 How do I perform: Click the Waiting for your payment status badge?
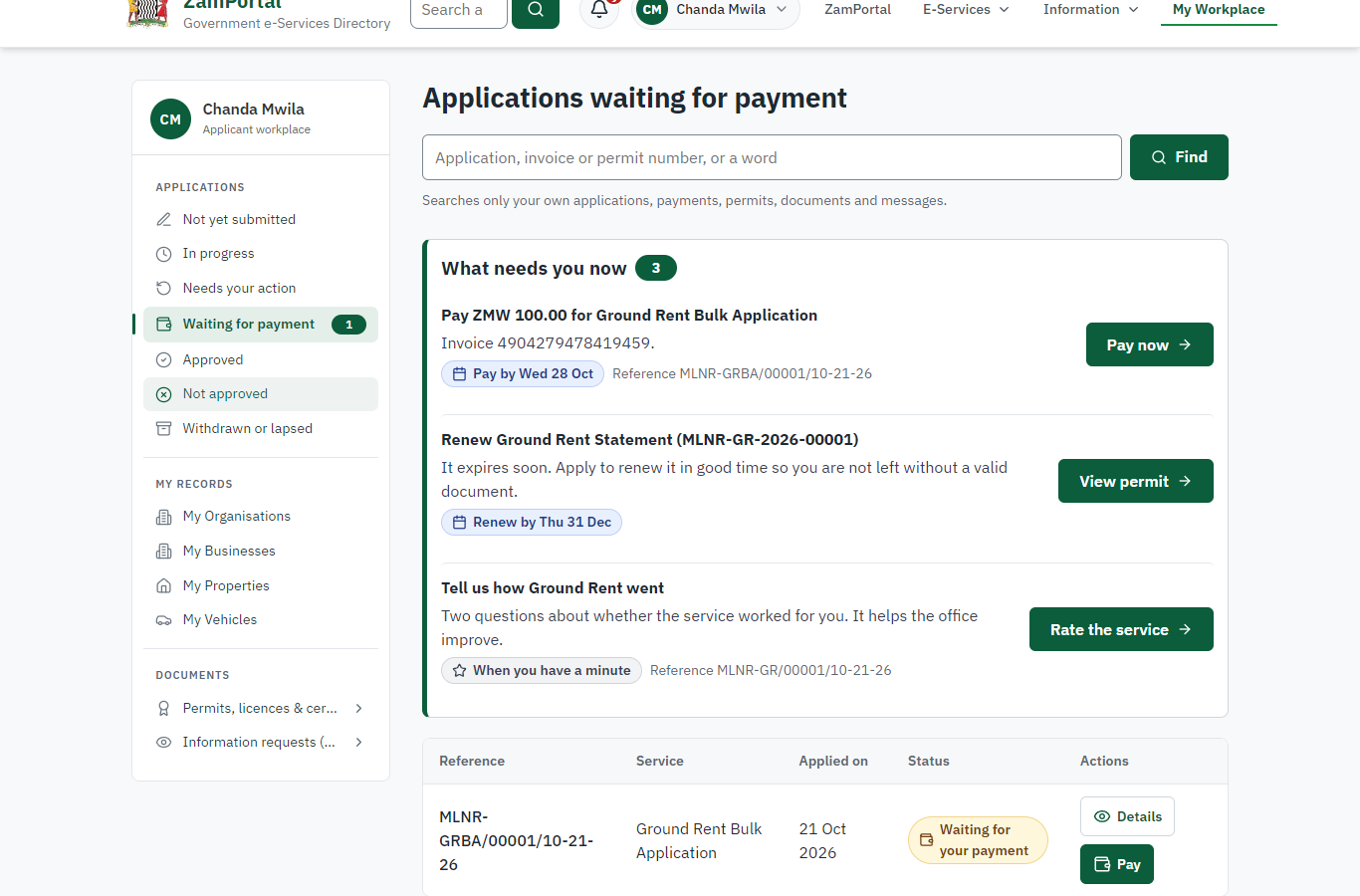[x=978, y=840]
